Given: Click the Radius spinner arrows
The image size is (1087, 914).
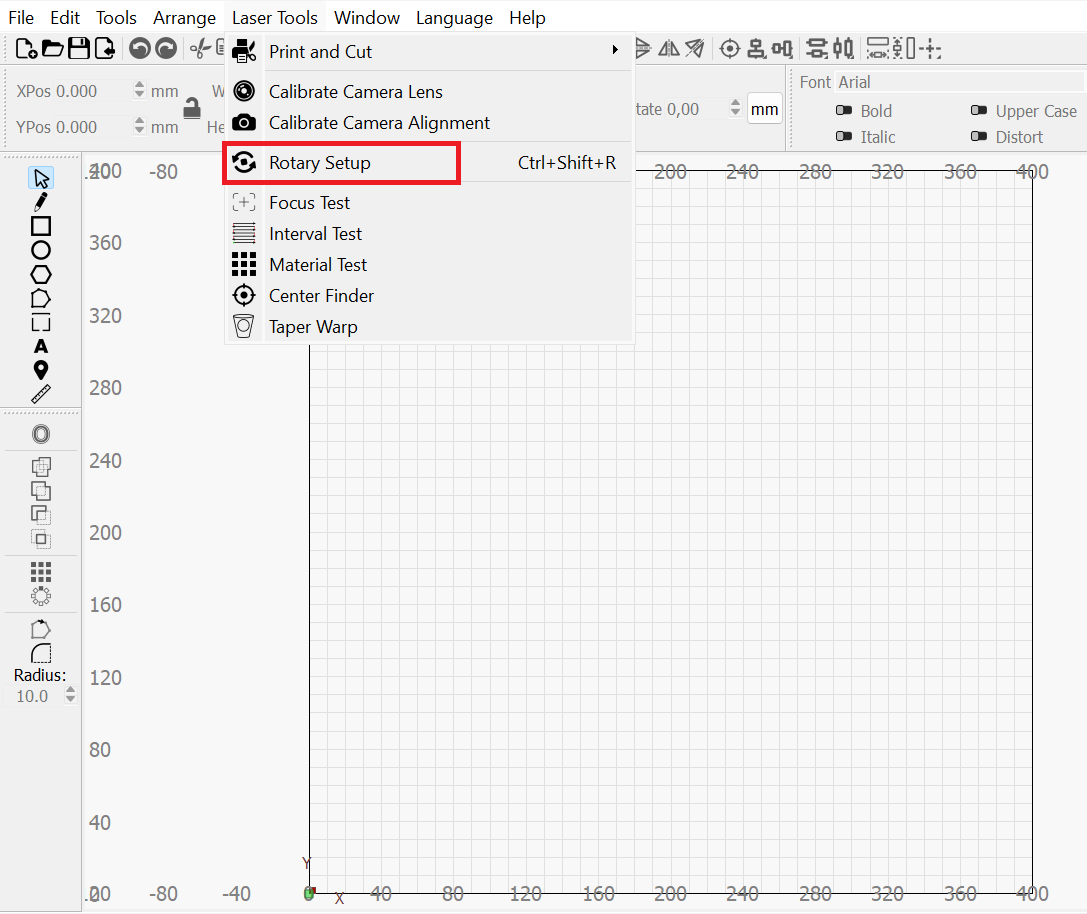Looking at the screenshot, I should click(70, 696).
